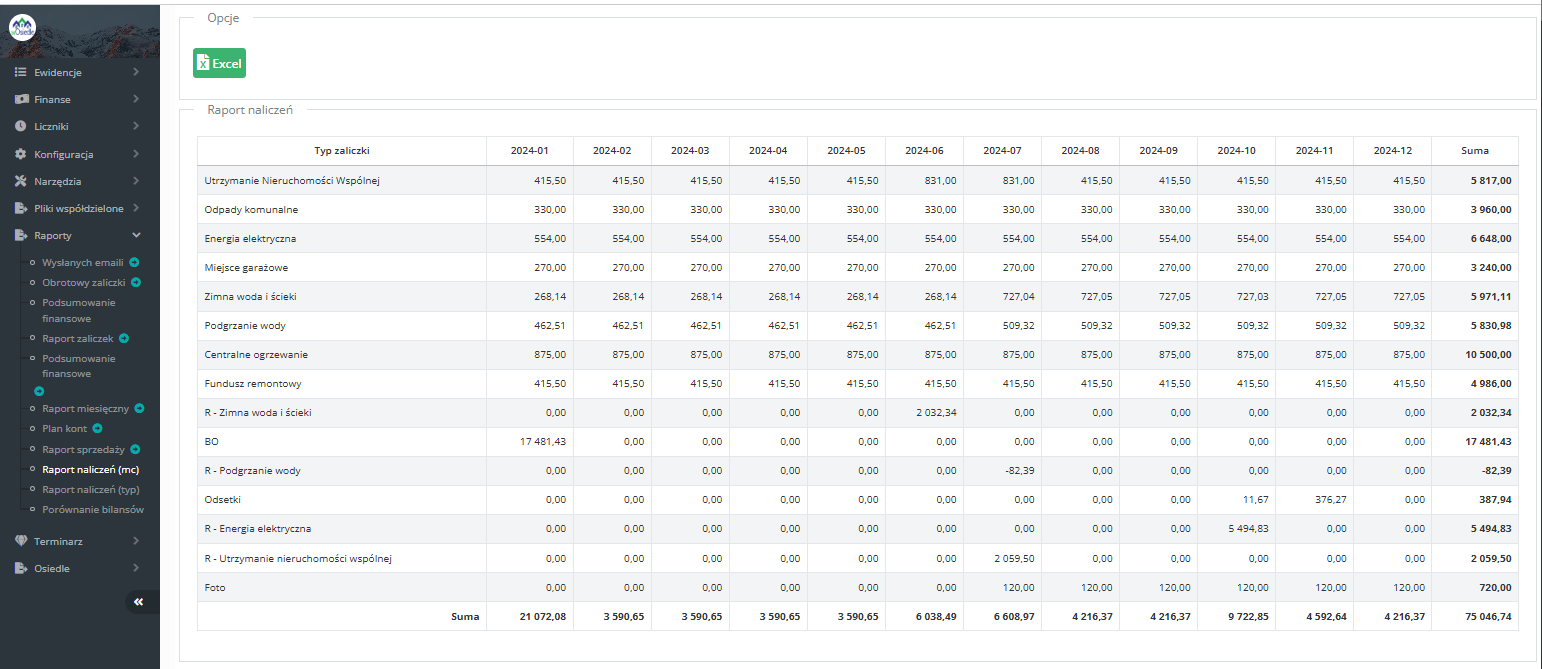Open the Raport sprzedaży link
Screen dimensions: 1542x669
[83, 450]
